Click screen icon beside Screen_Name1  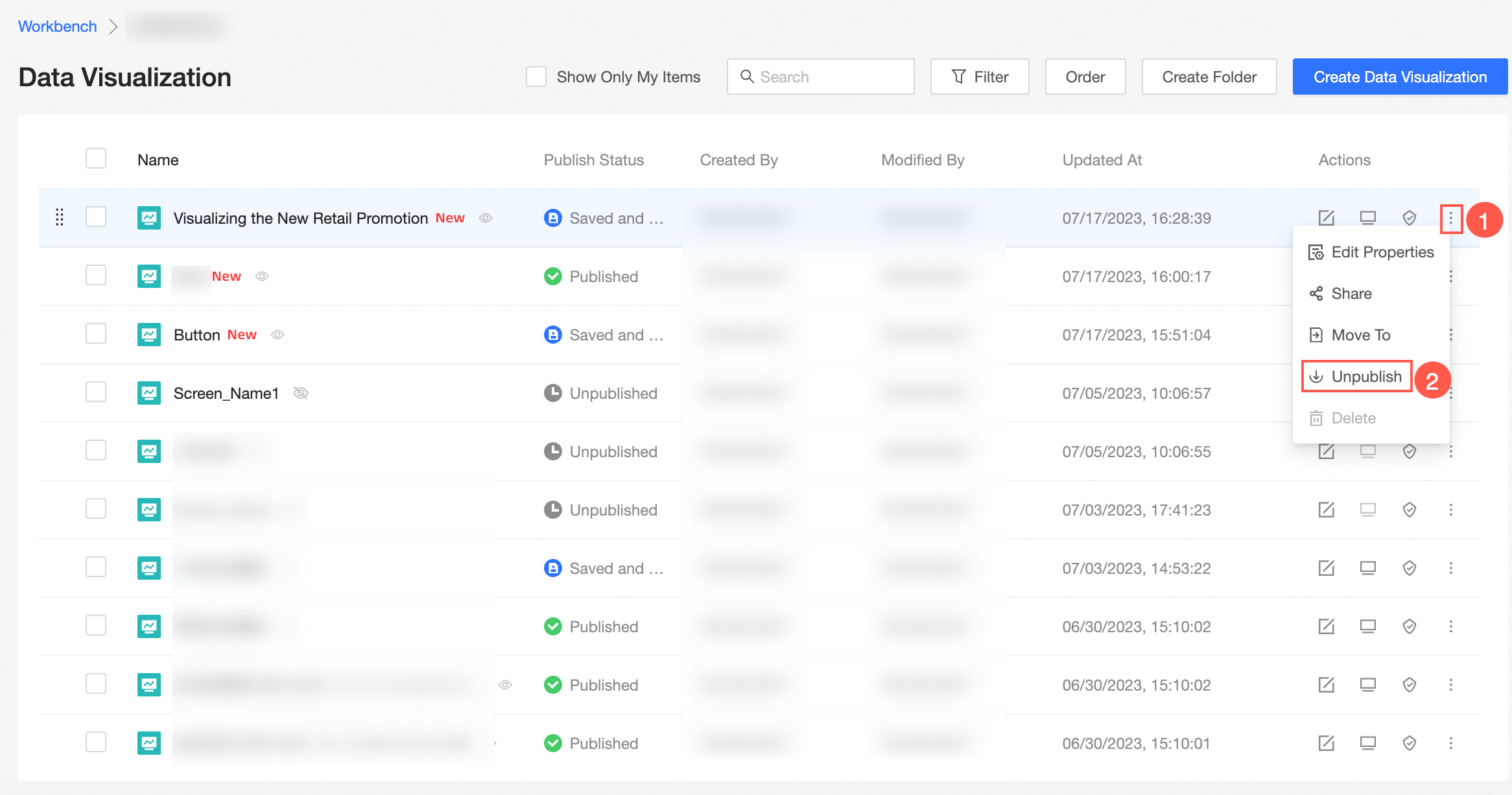click(x=148, y=393)
